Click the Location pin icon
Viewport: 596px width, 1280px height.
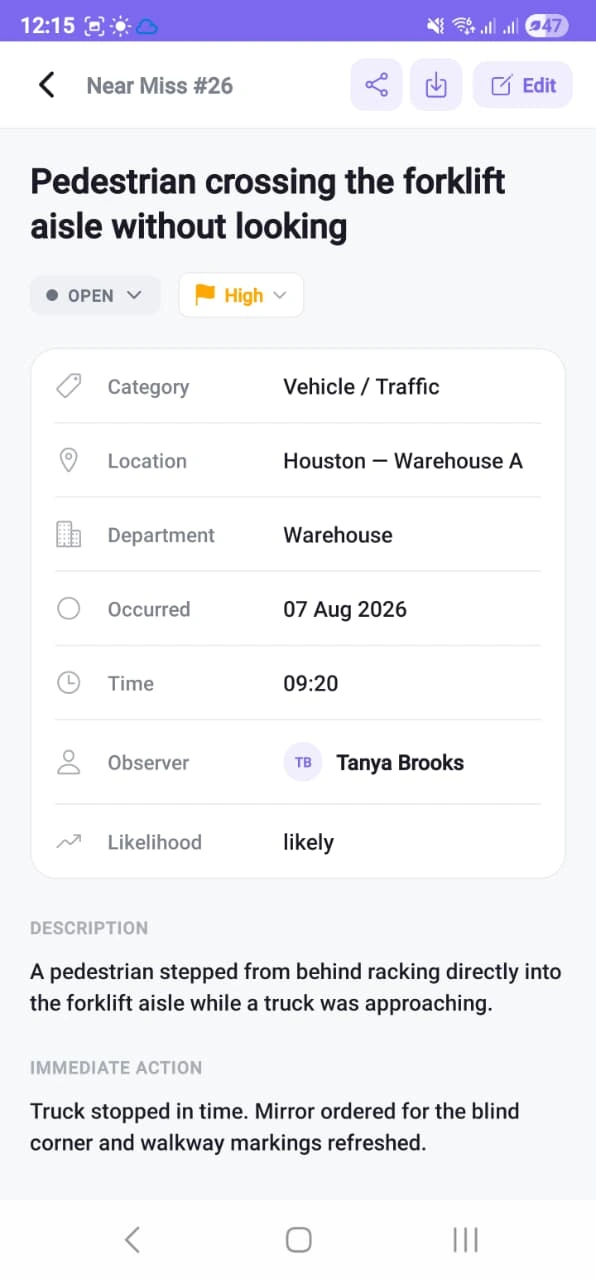(69, 461)
